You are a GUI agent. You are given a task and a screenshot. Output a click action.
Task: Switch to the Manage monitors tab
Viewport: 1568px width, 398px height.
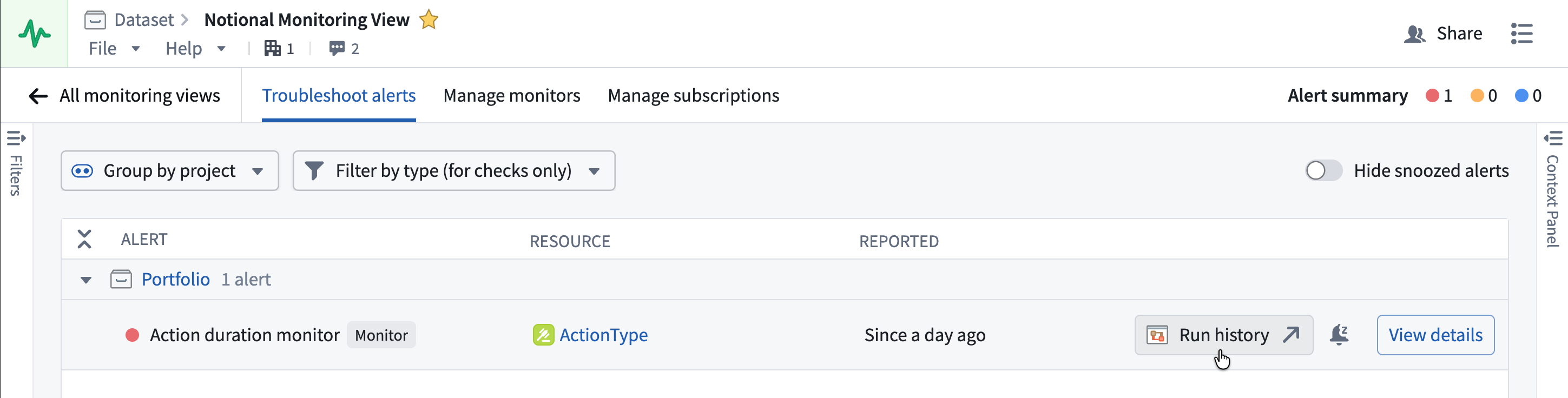coord(512,96)
